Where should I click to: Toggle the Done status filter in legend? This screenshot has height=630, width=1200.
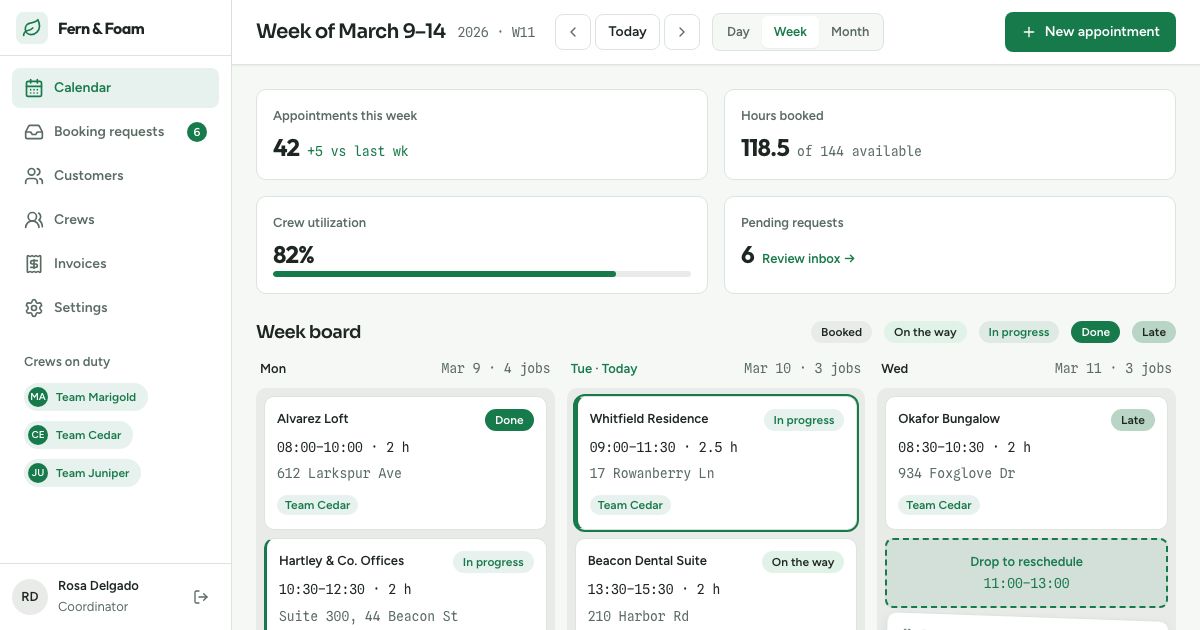coord(1095,333)
